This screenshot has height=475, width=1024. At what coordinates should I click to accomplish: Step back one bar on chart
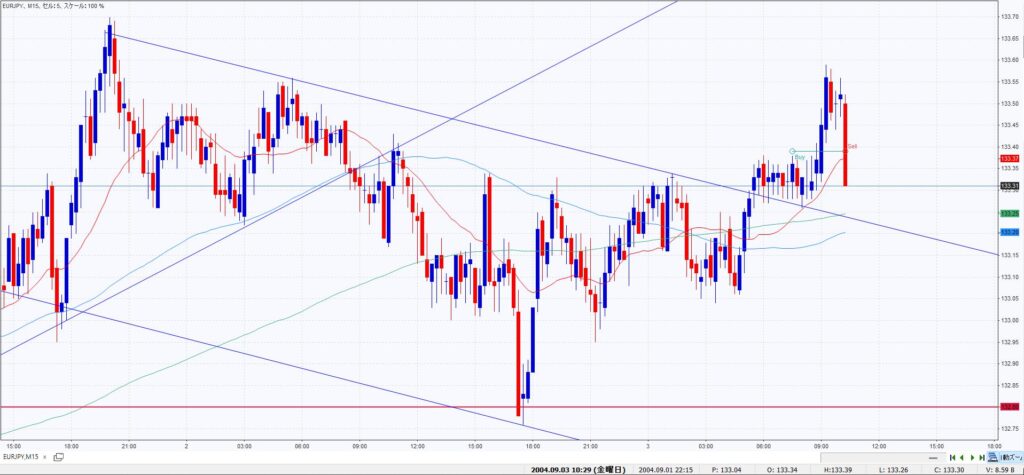[960, 457]
